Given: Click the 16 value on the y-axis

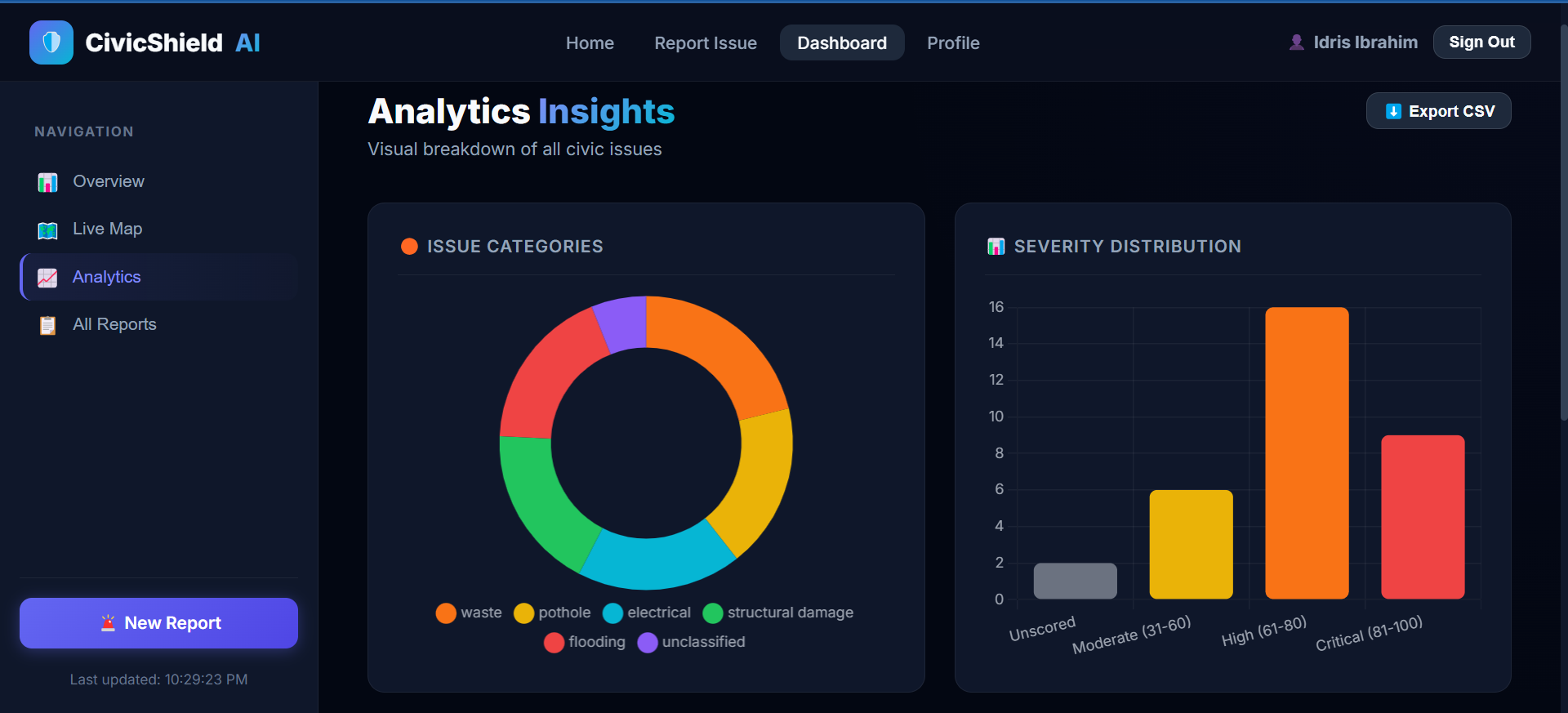Looking at the screenshot, I should (996, 307).
